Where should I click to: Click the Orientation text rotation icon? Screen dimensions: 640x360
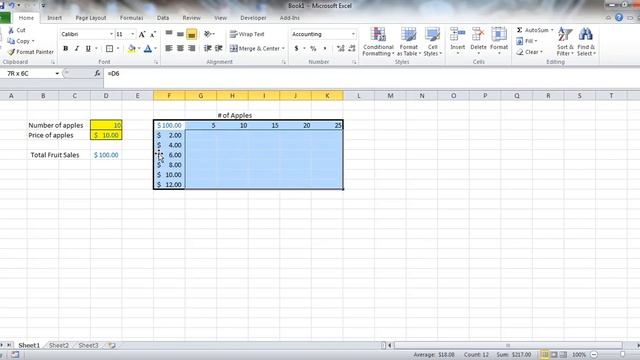pyautogui.click(x=208, y=34)
